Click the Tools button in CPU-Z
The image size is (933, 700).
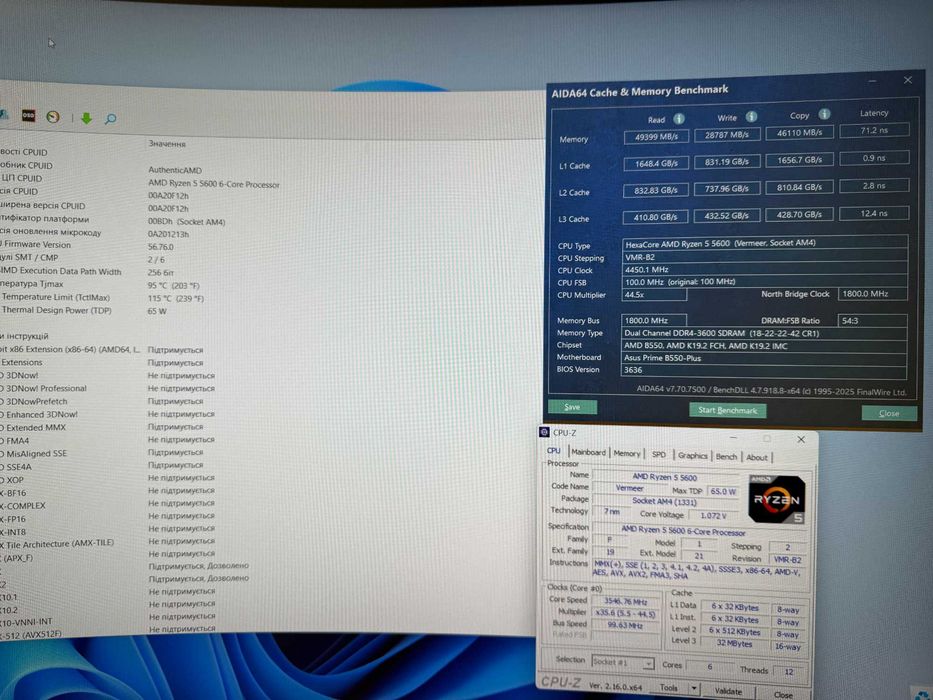pos(669,688)
